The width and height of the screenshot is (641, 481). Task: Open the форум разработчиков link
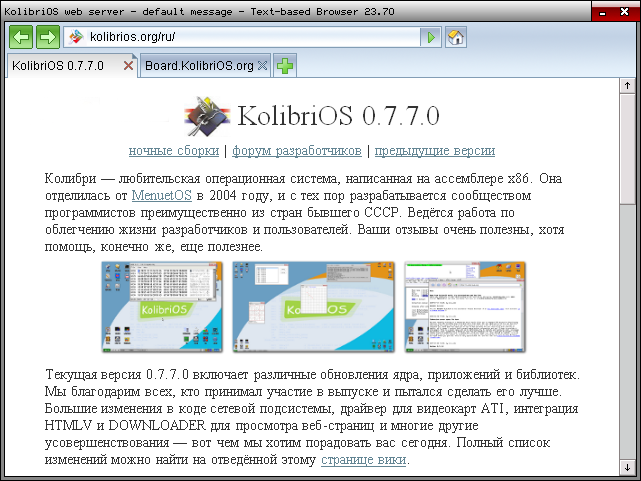[x=297, y=150]
